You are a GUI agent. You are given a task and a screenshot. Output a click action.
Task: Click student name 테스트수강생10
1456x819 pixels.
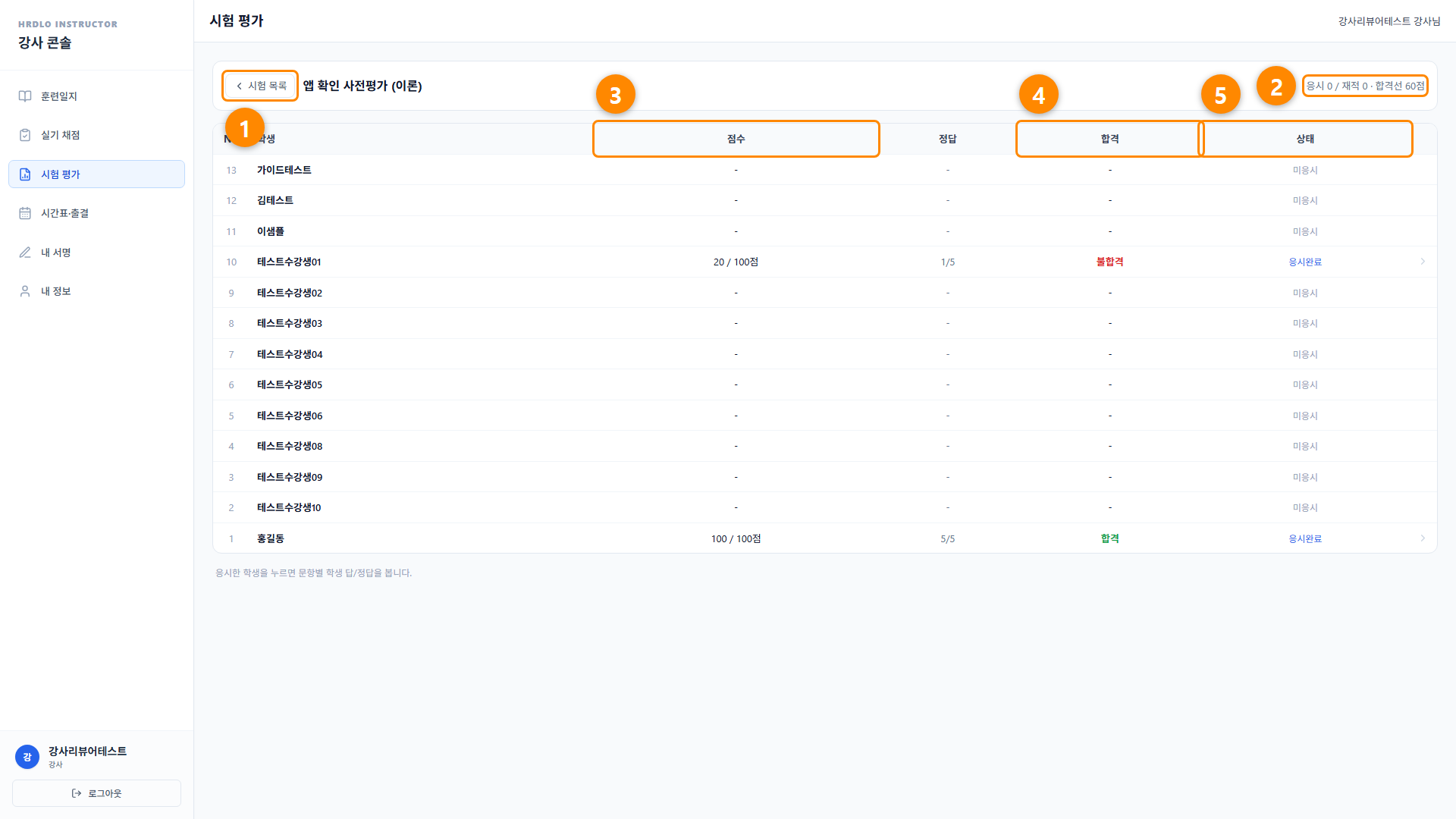pyautogui.click(x=289, y=508)
